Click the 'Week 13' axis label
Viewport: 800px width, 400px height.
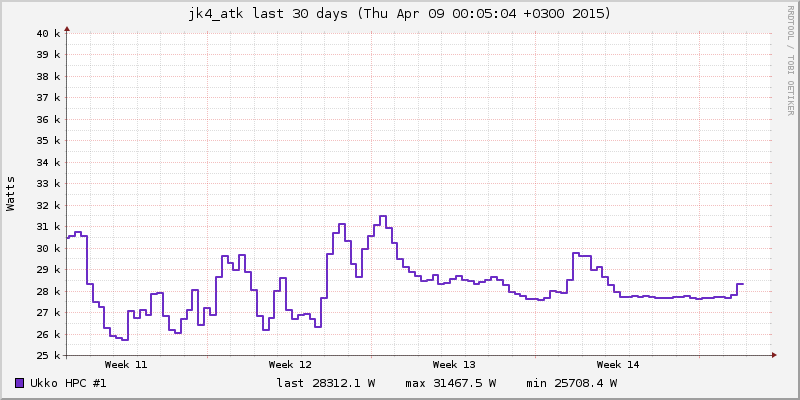454,365
